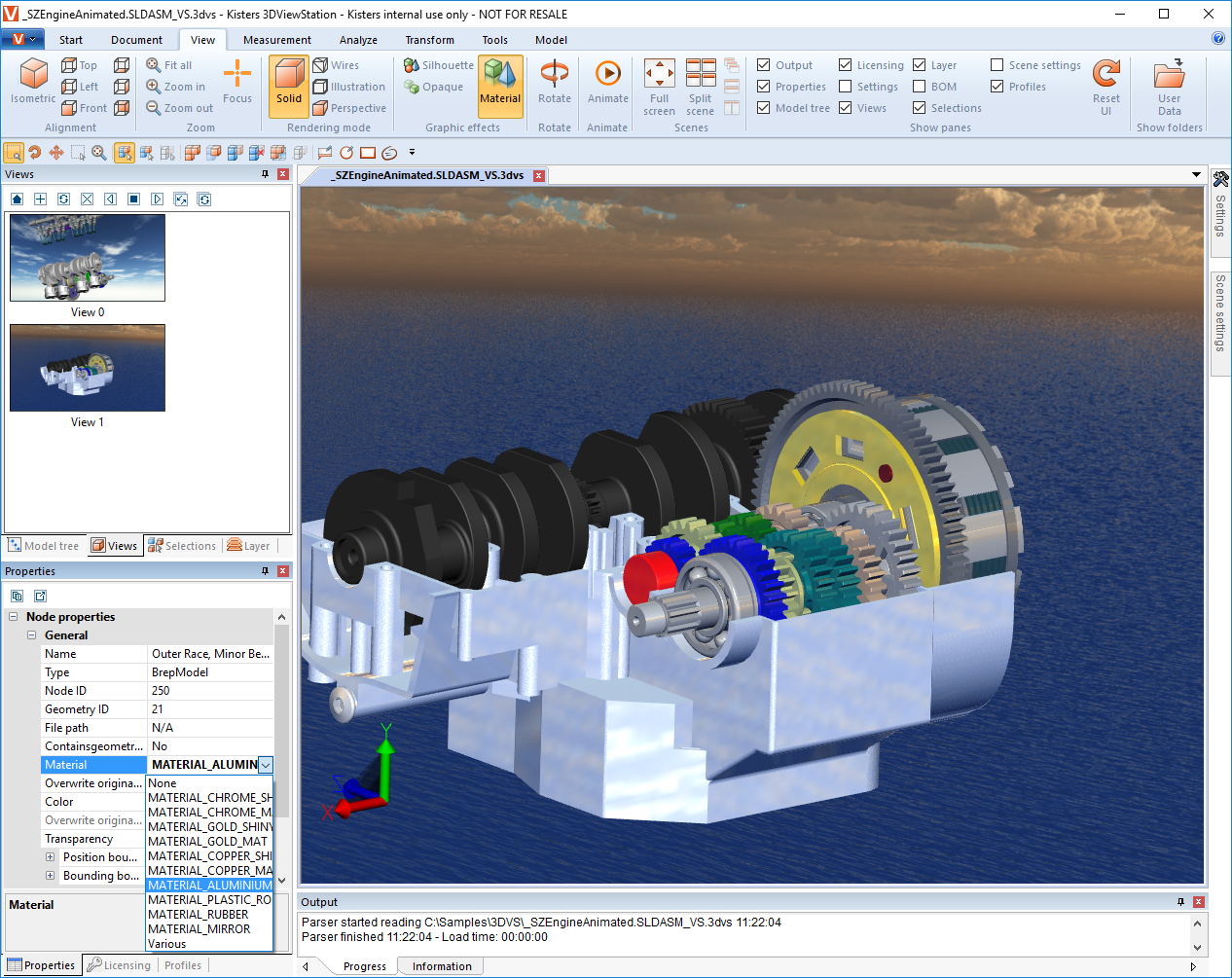This screenshot has height=978, width=1232.
Task: Open the document tab list dropdown
Action: coord(1196,175)
